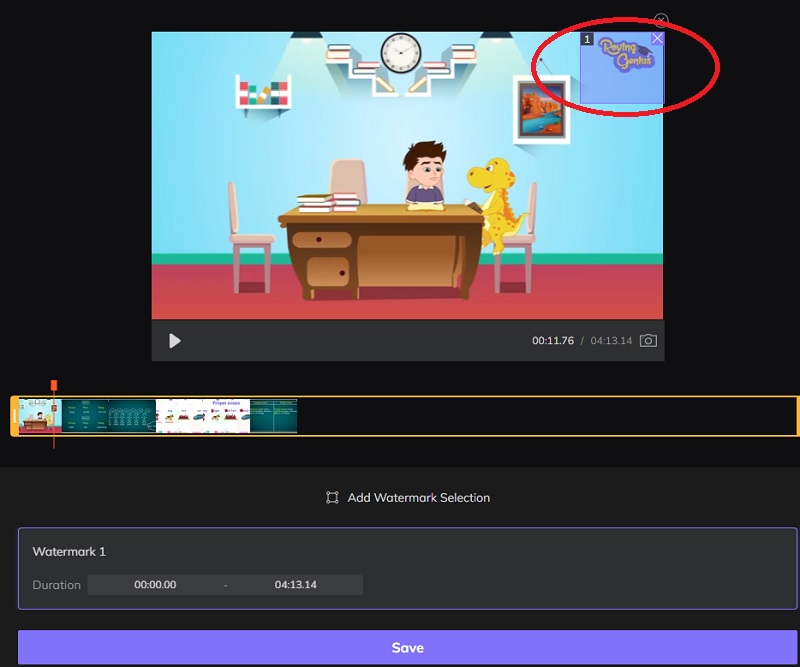
Task: Click the orange playhead marker on the timeline
Action: [x=55, y=385]
